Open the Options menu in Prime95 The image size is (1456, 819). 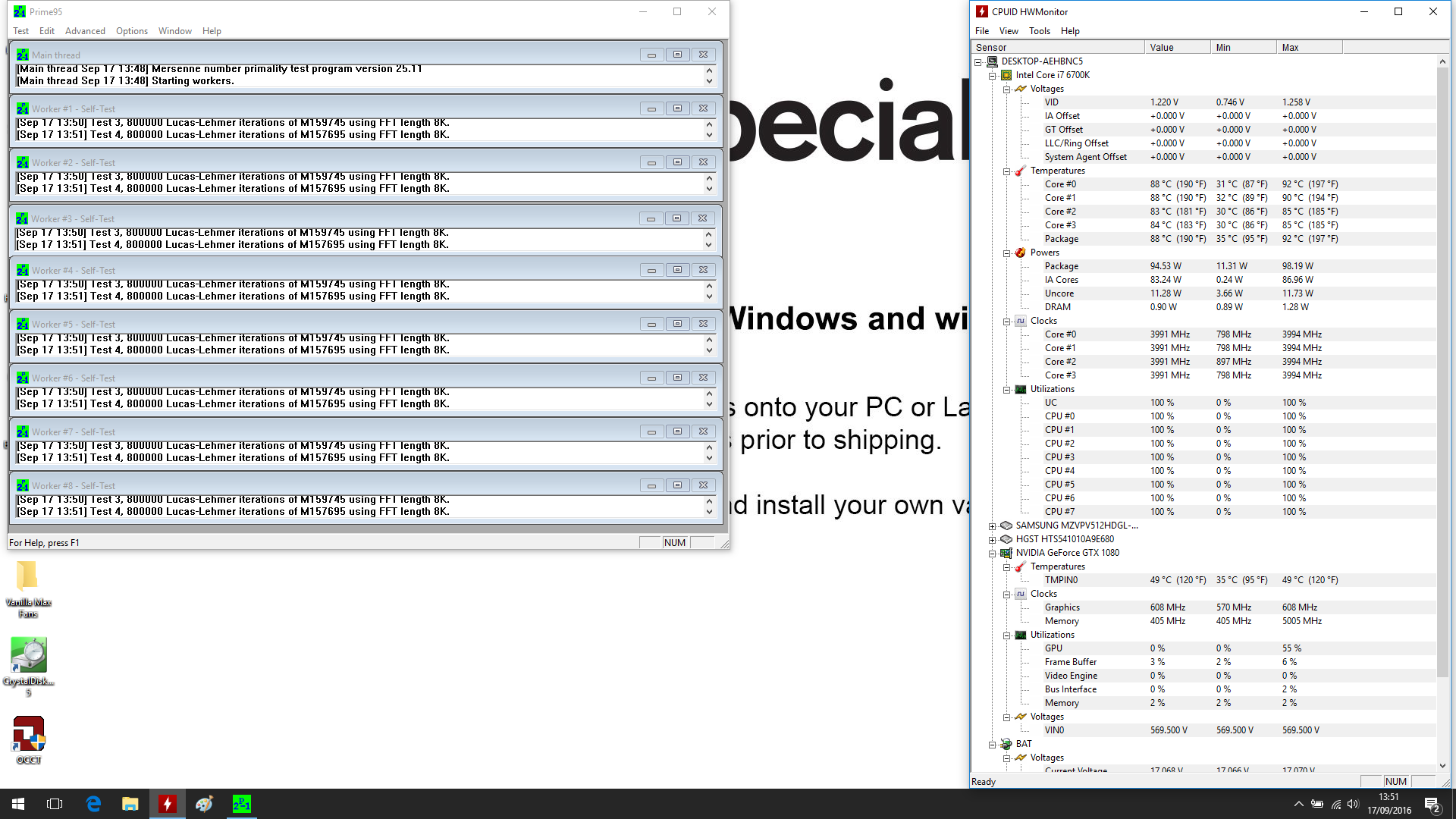(x=132, y=31)
